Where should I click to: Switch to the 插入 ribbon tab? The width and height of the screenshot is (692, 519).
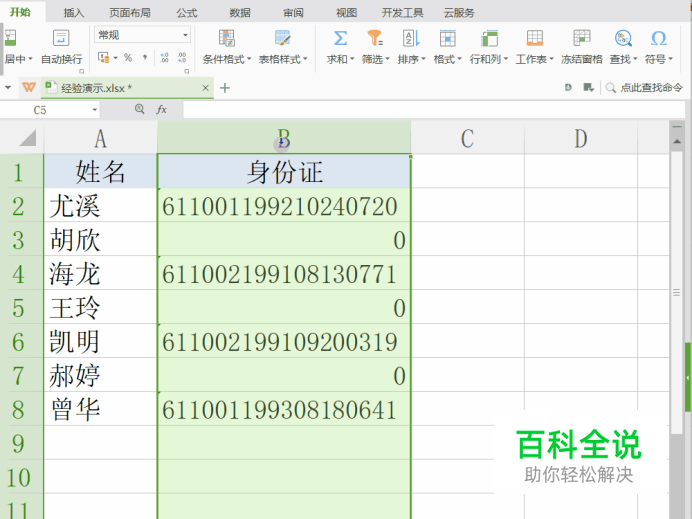pos(73,13)
